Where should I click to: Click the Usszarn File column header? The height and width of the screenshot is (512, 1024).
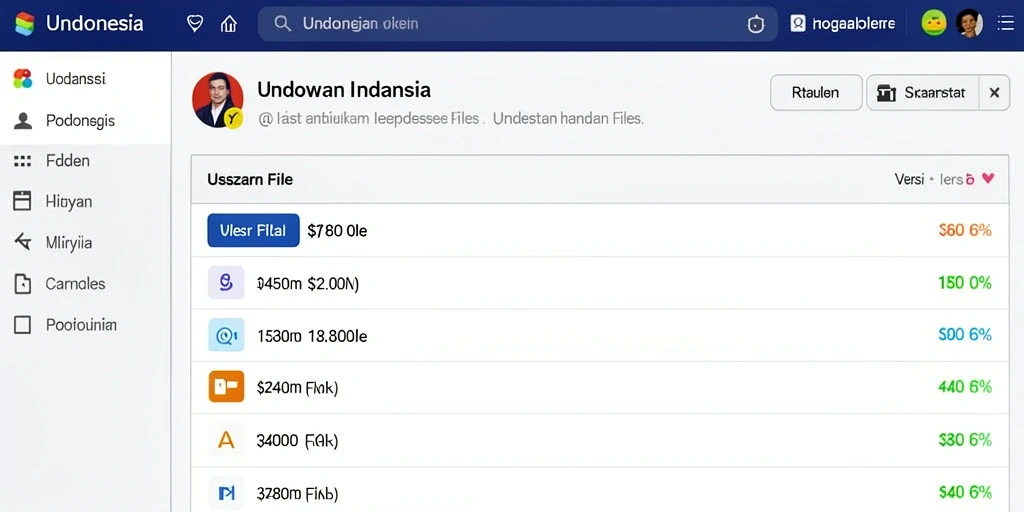(x=250, y=179)
